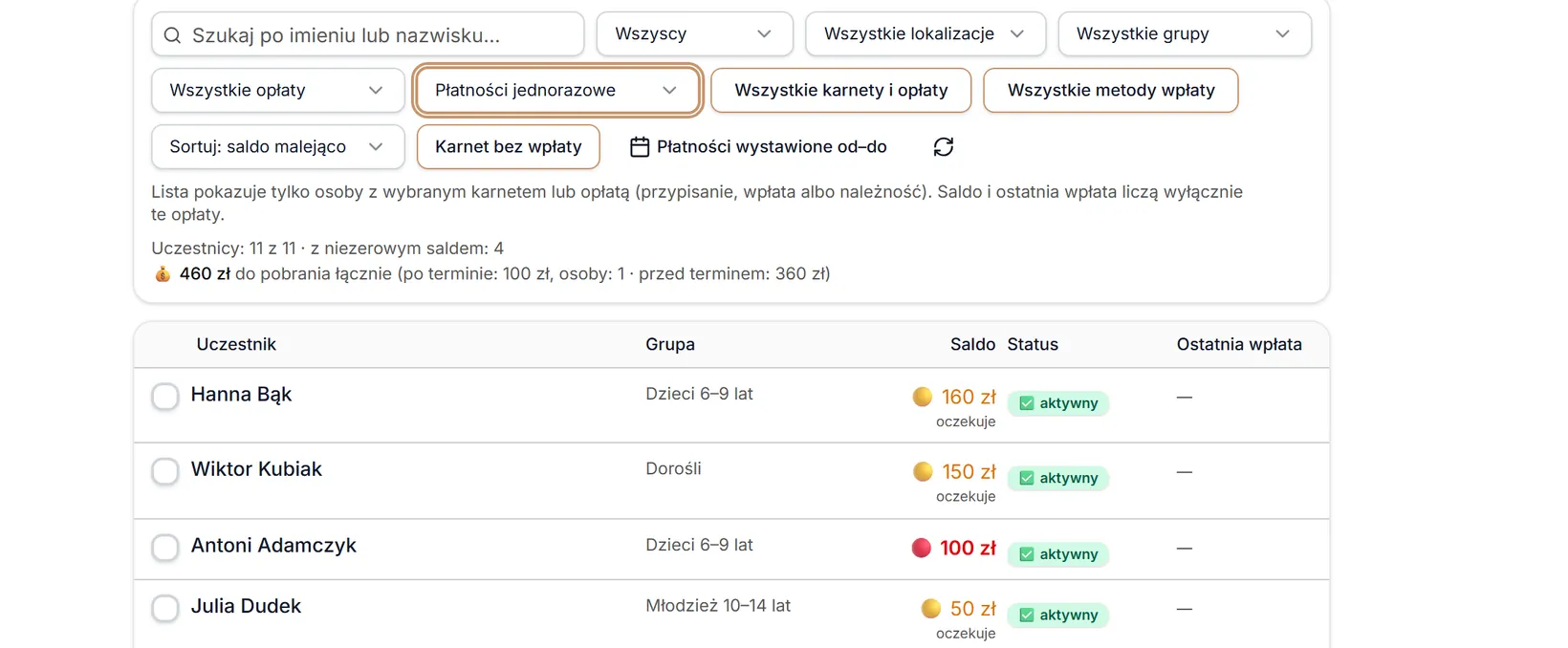Click the aktywny badge for Wiktor Kubiak

point(1058,478)
